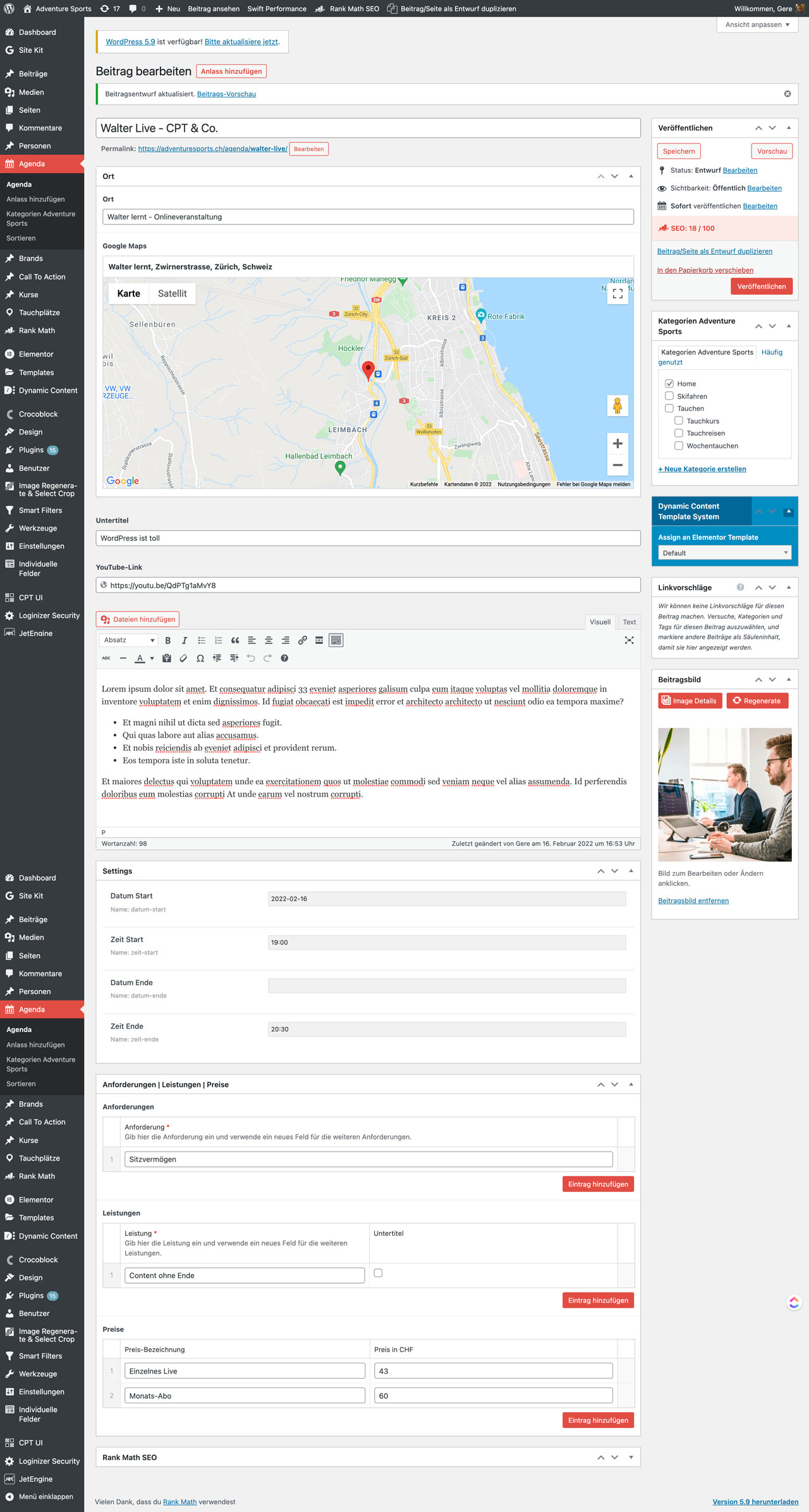Open the editor keyboard shortcuts help icon
The width and height of the screenshot is (809, 1512).
284,658
